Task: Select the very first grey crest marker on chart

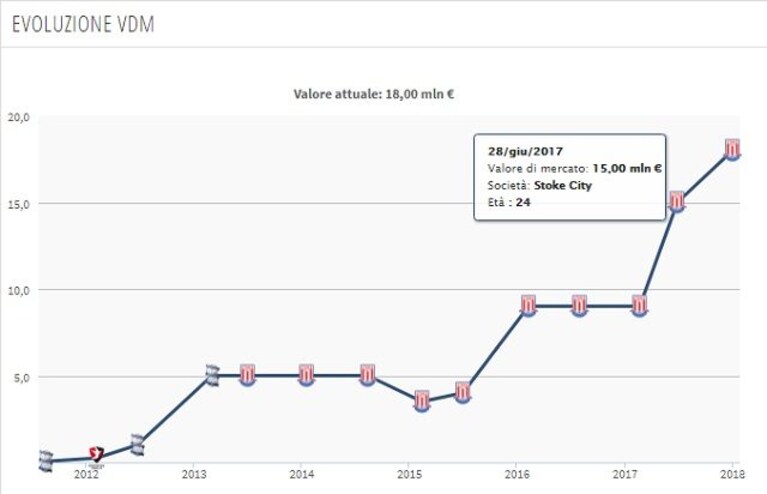Action: [45, 461]
